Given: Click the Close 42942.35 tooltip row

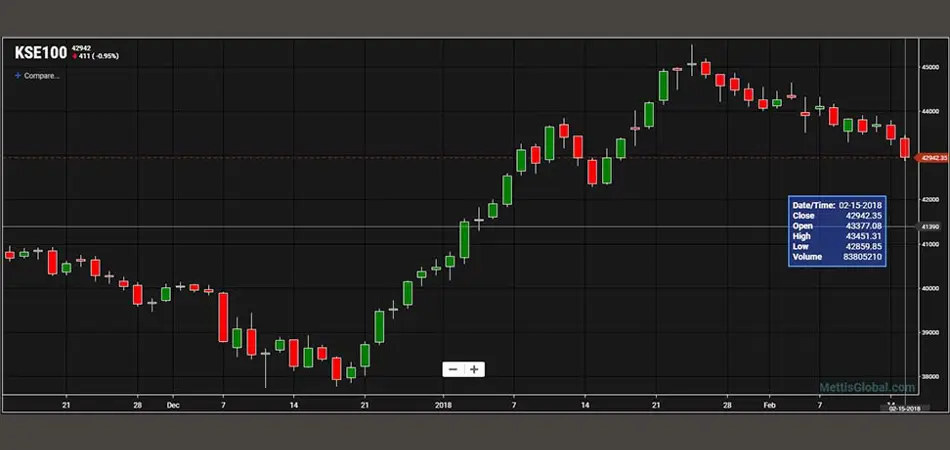Looking at the screenshot, I should point(837,216).
